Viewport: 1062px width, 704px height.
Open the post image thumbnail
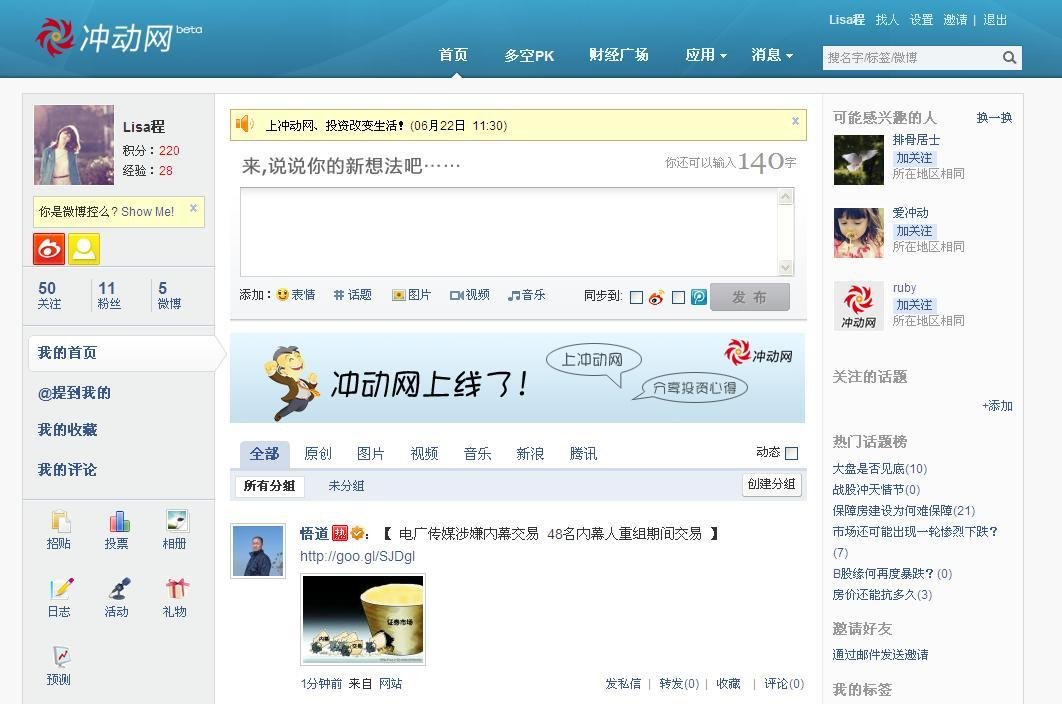pyautogui.click(x=363, y=620)
